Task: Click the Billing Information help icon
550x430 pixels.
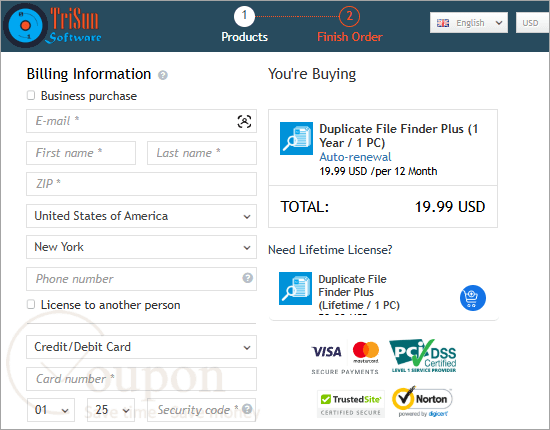Action: [x=162, y=75]
